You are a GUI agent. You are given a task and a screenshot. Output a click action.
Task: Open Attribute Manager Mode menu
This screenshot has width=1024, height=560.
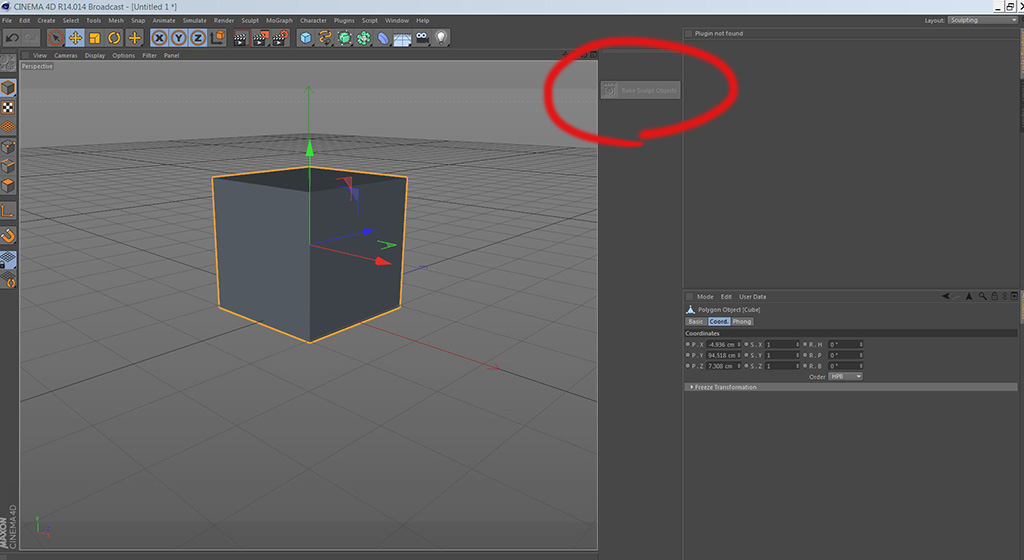point(705,296)
